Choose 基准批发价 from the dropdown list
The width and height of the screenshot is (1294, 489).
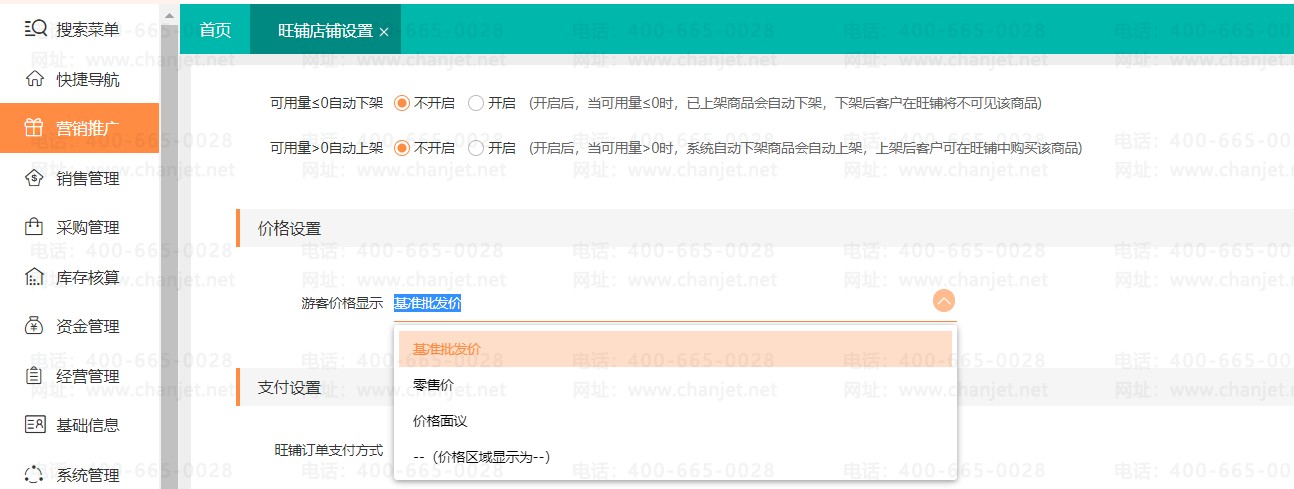coord(675,349)
